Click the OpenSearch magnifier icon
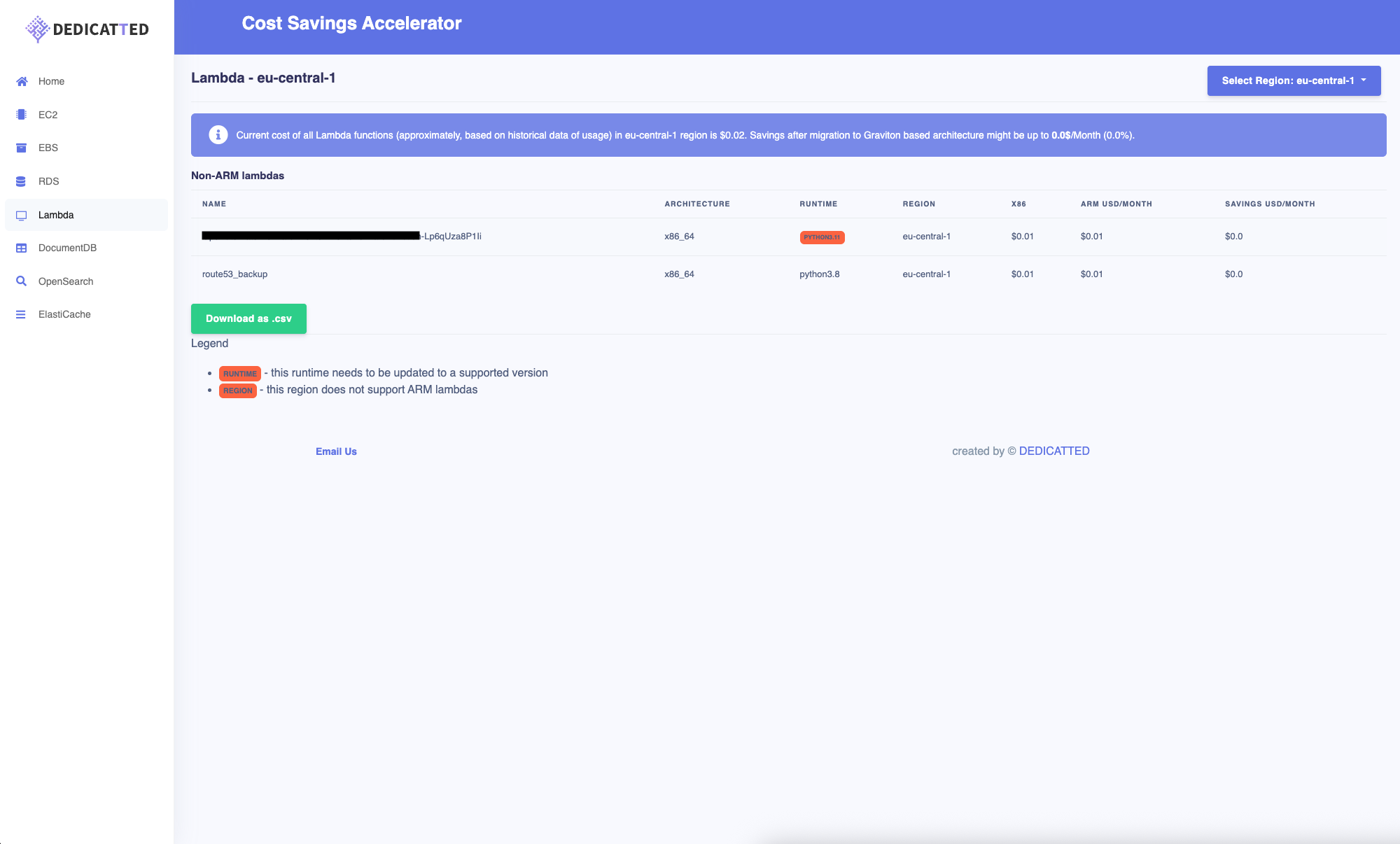Image resolution: width=1400 pixels, height=844 pixels. tap(22, 281)
